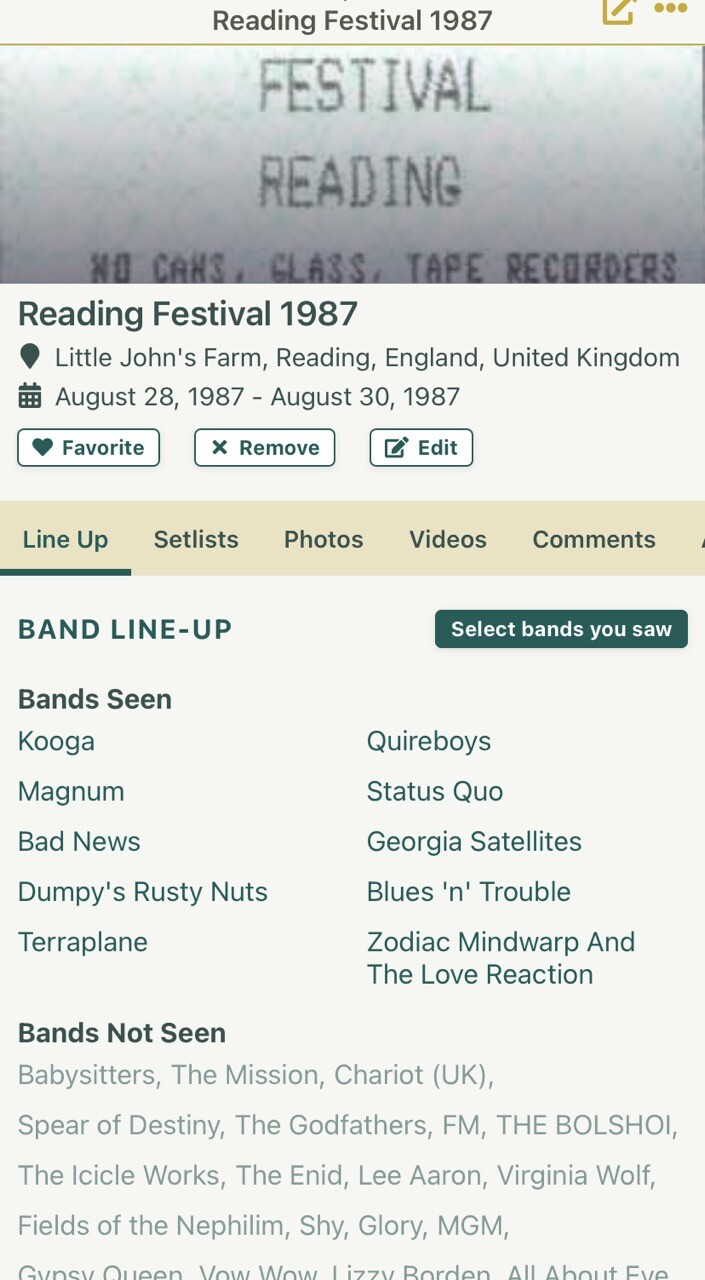The image size is (705, 1280).
Task: Tap the festival ticket header image
Action: point(352,165)
